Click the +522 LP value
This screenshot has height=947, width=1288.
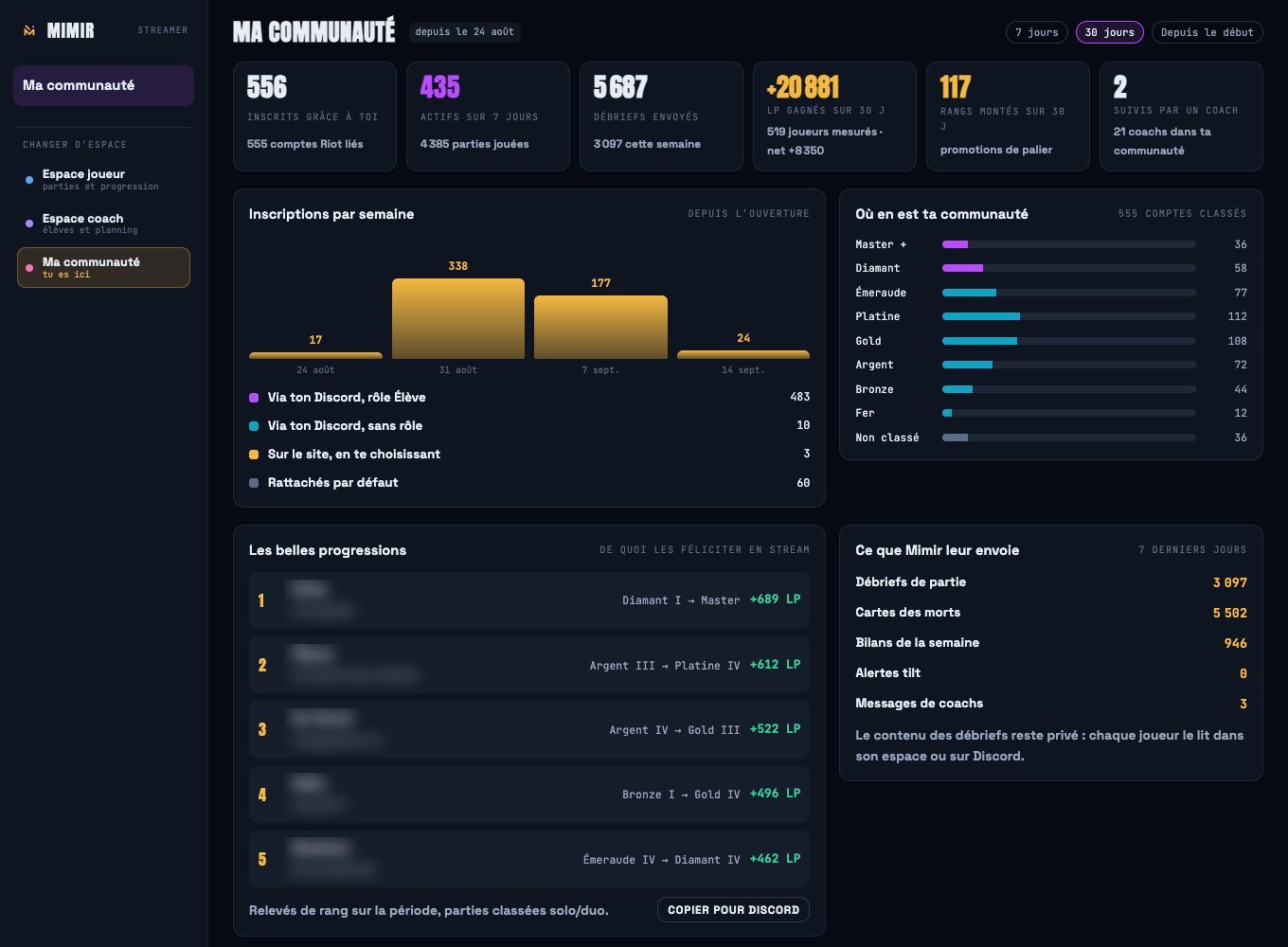(x=775, y=729)
